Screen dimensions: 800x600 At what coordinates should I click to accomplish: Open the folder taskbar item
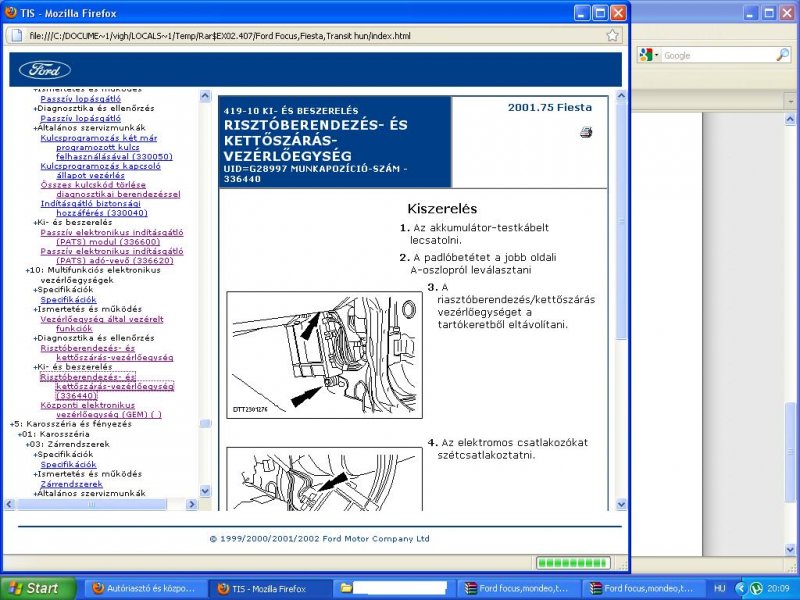tap(394, 588)
